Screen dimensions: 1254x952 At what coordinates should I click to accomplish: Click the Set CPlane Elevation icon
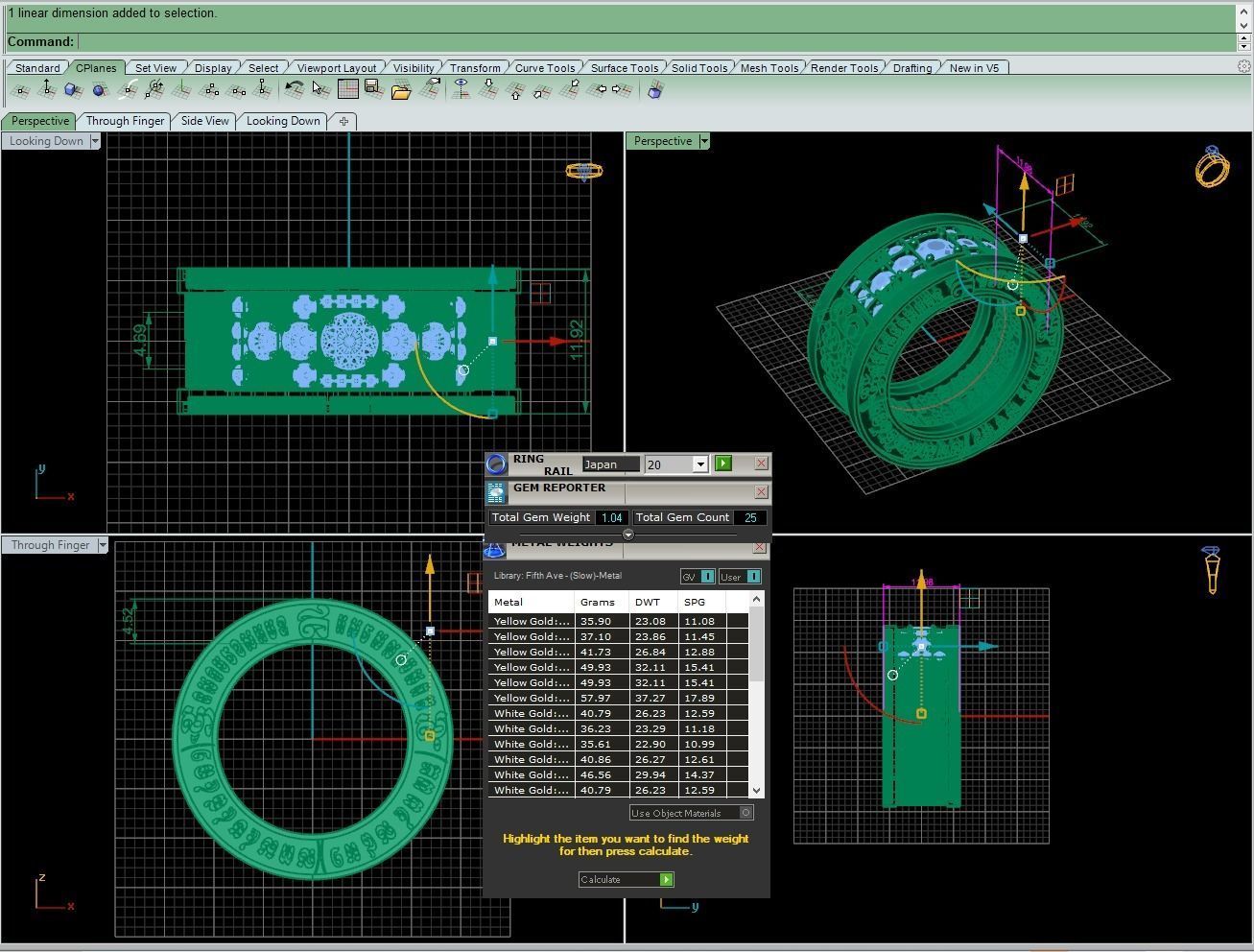click(x=46, y=90)
